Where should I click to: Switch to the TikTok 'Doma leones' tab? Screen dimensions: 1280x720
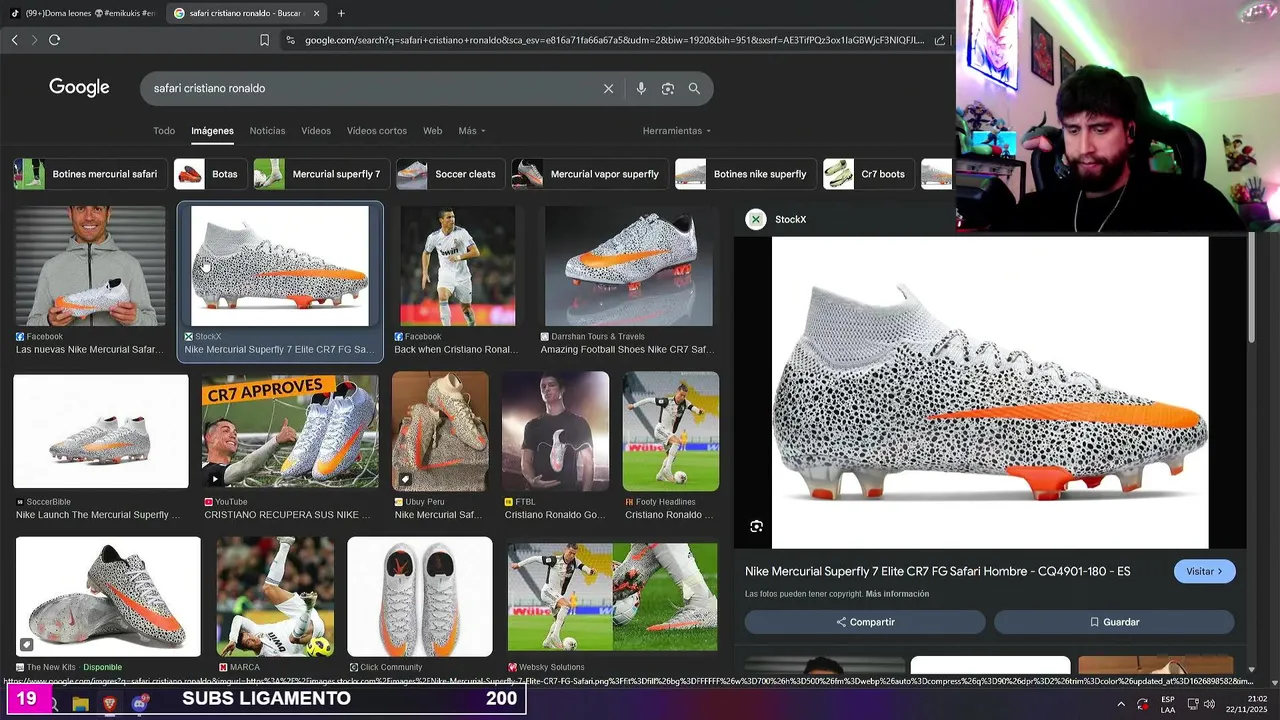(x=82, y=13)
